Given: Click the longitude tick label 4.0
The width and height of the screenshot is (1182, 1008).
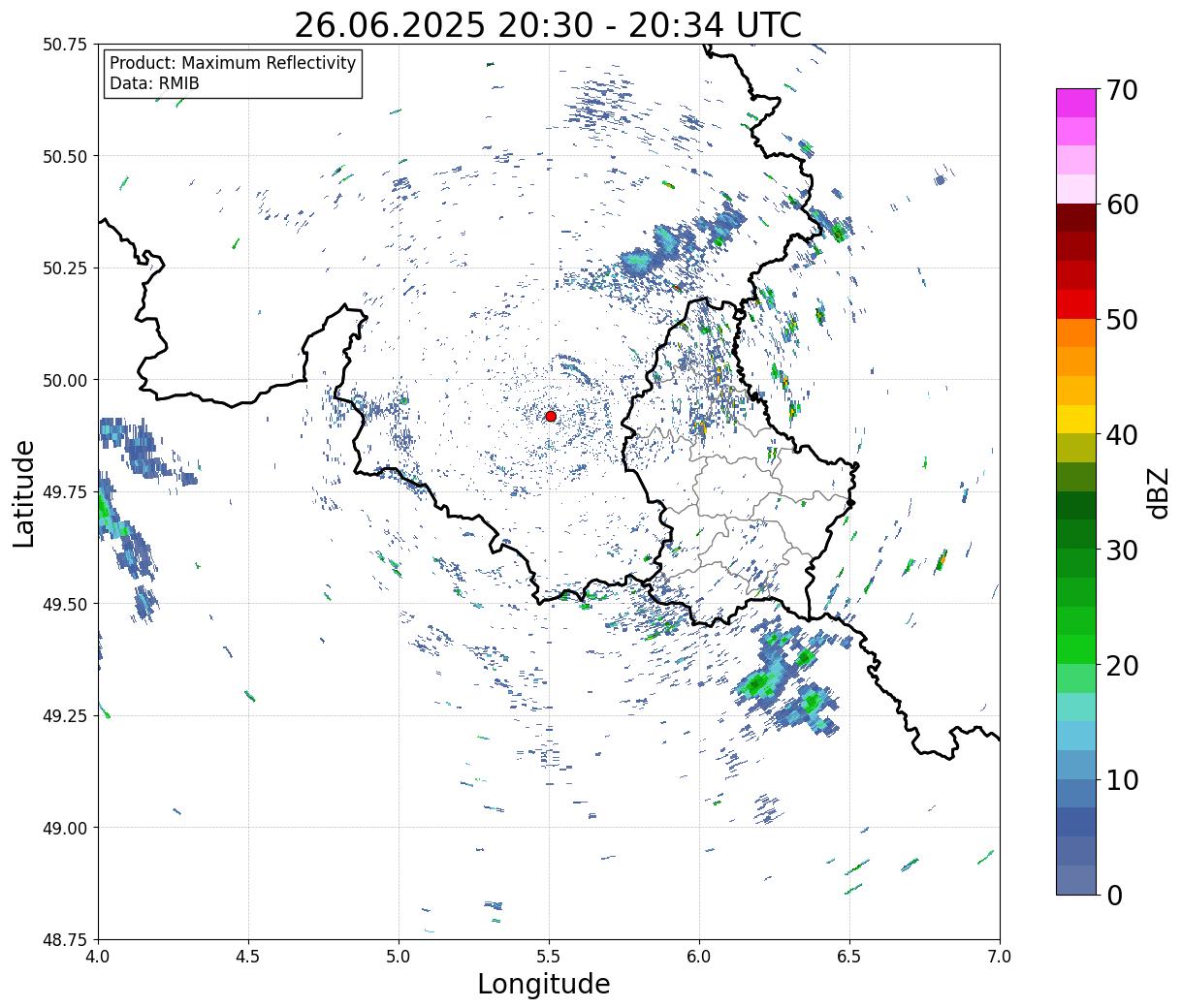Looking at the screenshot, I should [x=98, y=957].
